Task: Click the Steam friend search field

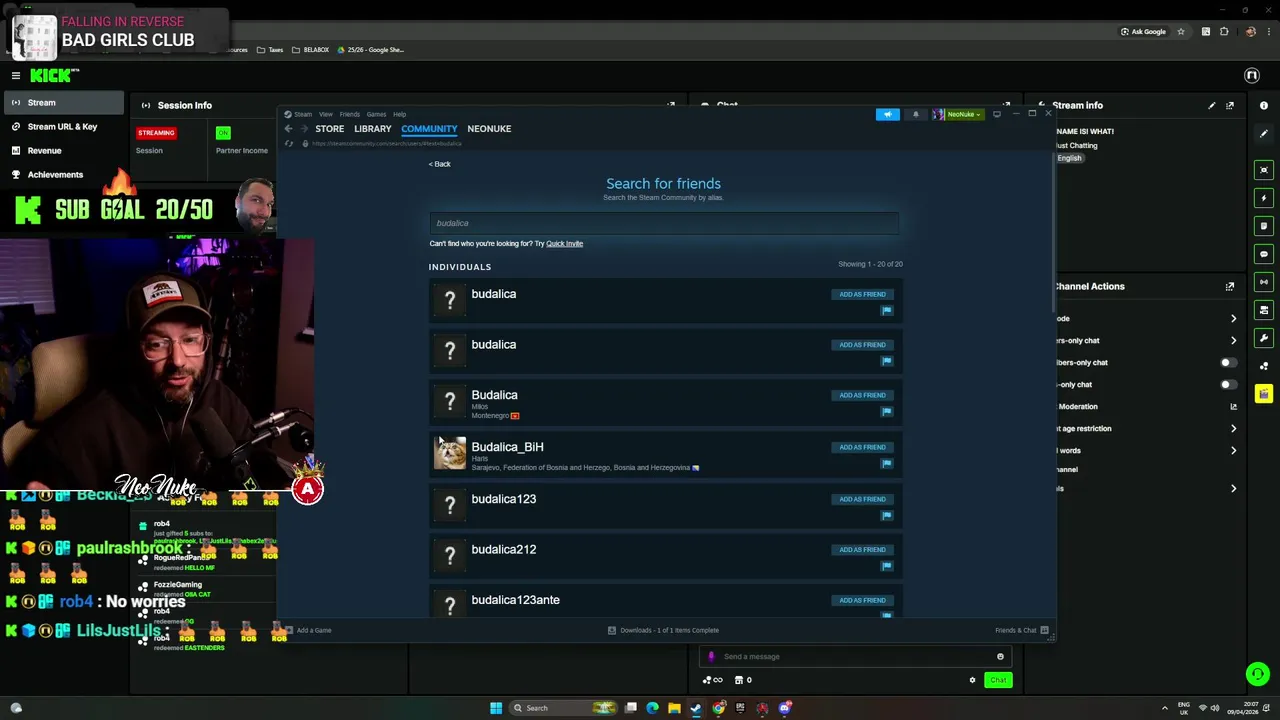Action: (x=664, y=223)
